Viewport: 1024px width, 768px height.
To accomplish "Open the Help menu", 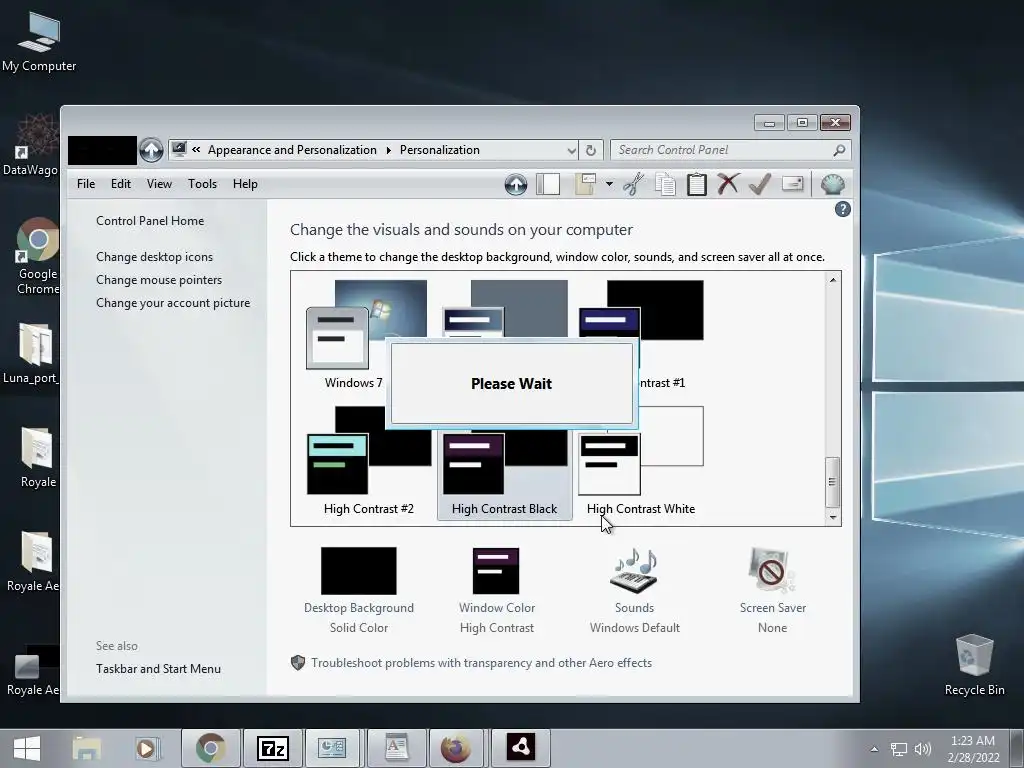I will [245, 184].
